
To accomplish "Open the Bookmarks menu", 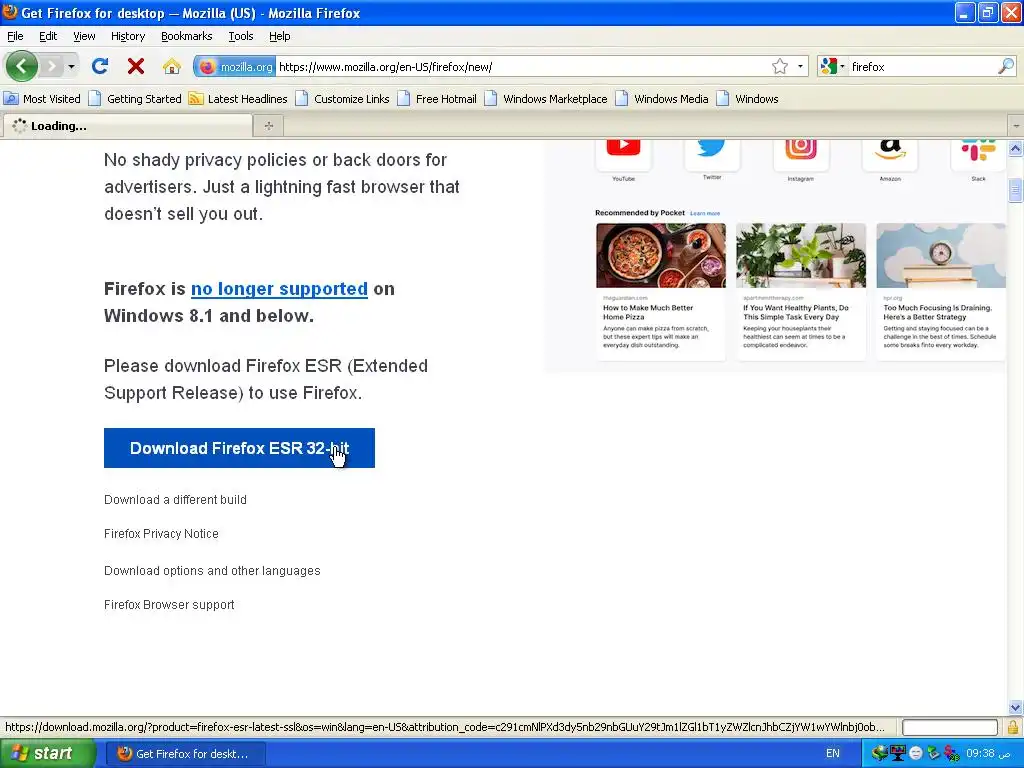I will [186, 36].
